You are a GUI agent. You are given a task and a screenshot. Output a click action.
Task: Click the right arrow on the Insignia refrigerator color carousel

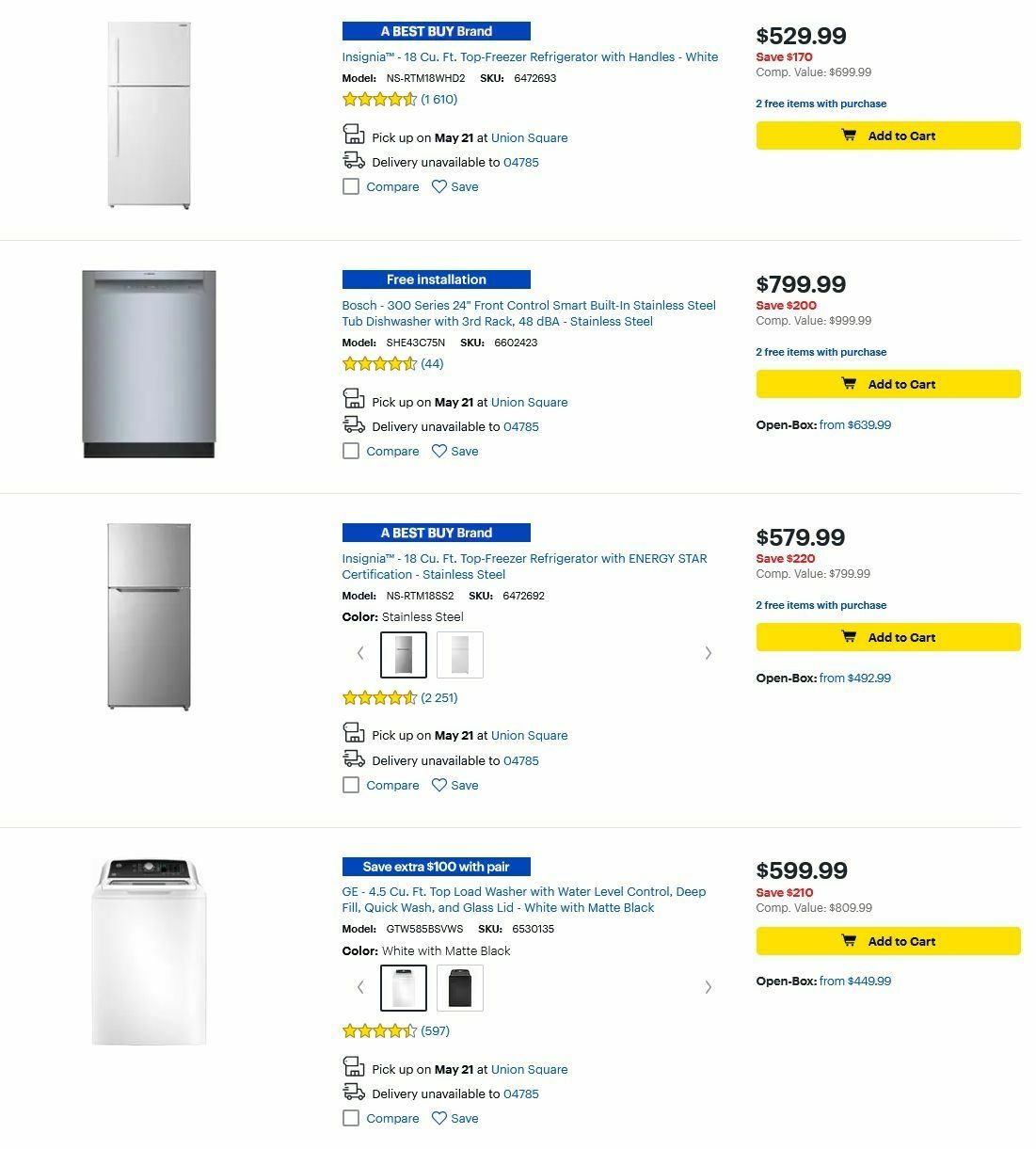[709, 653]
